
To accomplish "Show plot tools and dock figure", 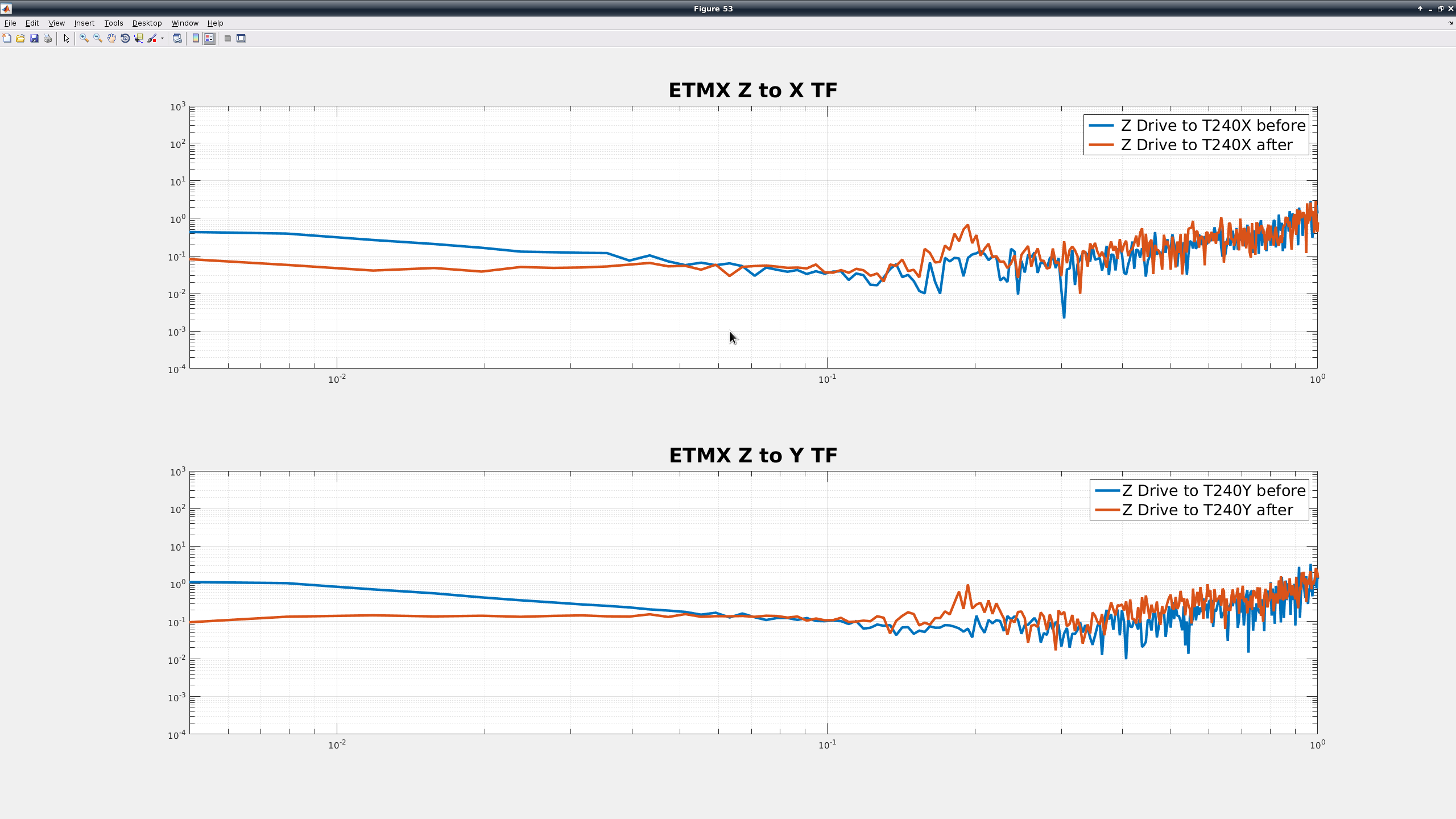I will 241,38.
